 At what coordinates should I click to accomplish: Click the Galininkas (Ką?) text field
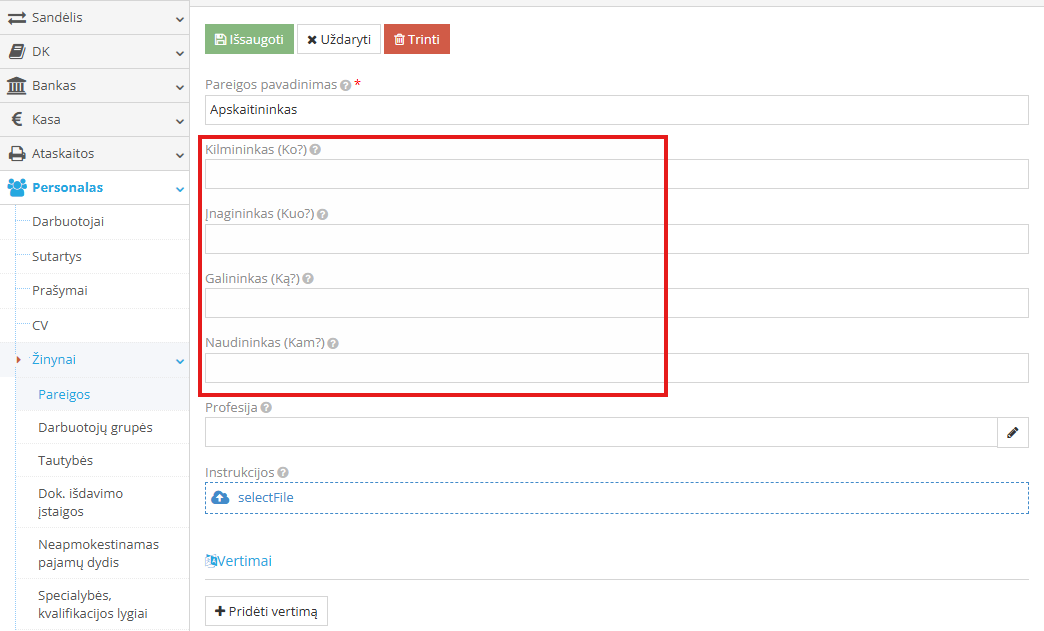617,304
